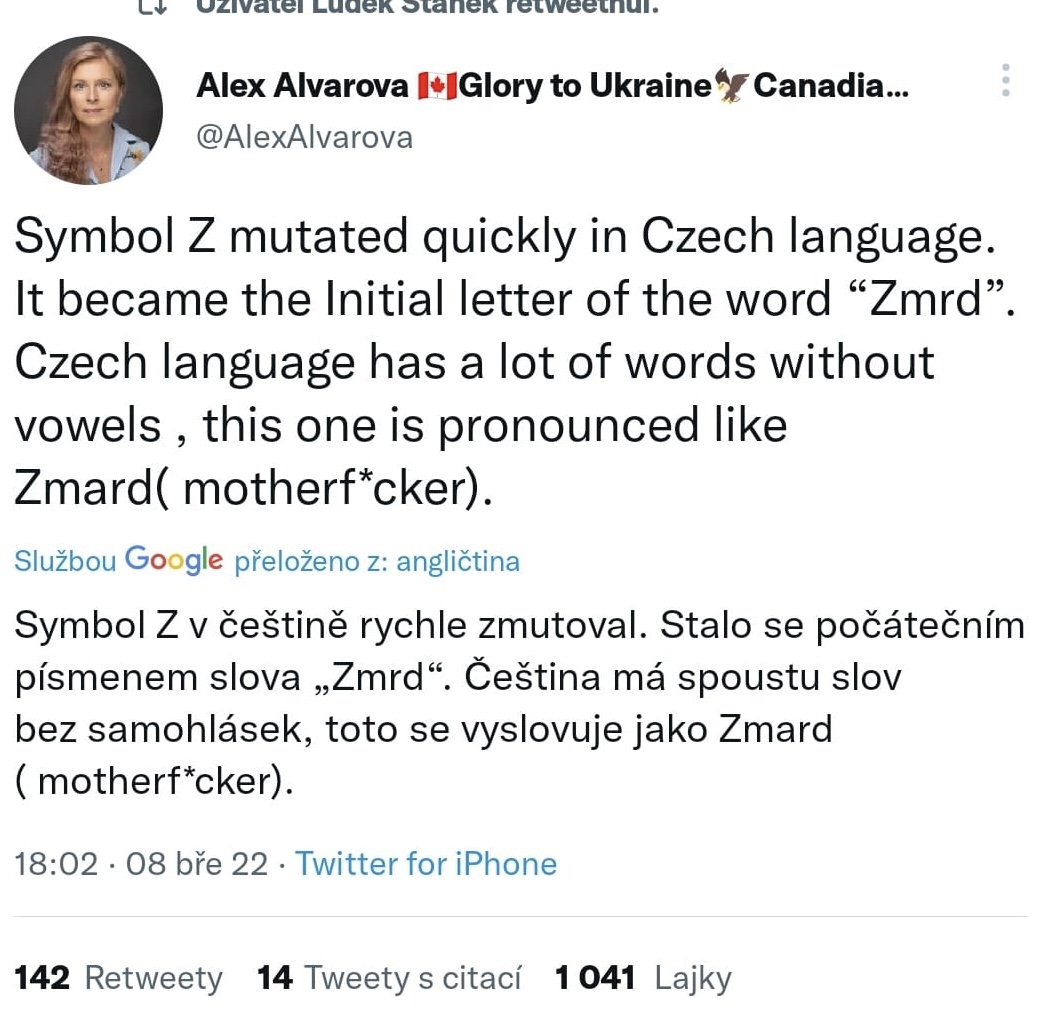The height and width of the screenshot is (1035, 1061).
Task: Open the "Twitter for iPhone" source link
Action: coord(426,863)
